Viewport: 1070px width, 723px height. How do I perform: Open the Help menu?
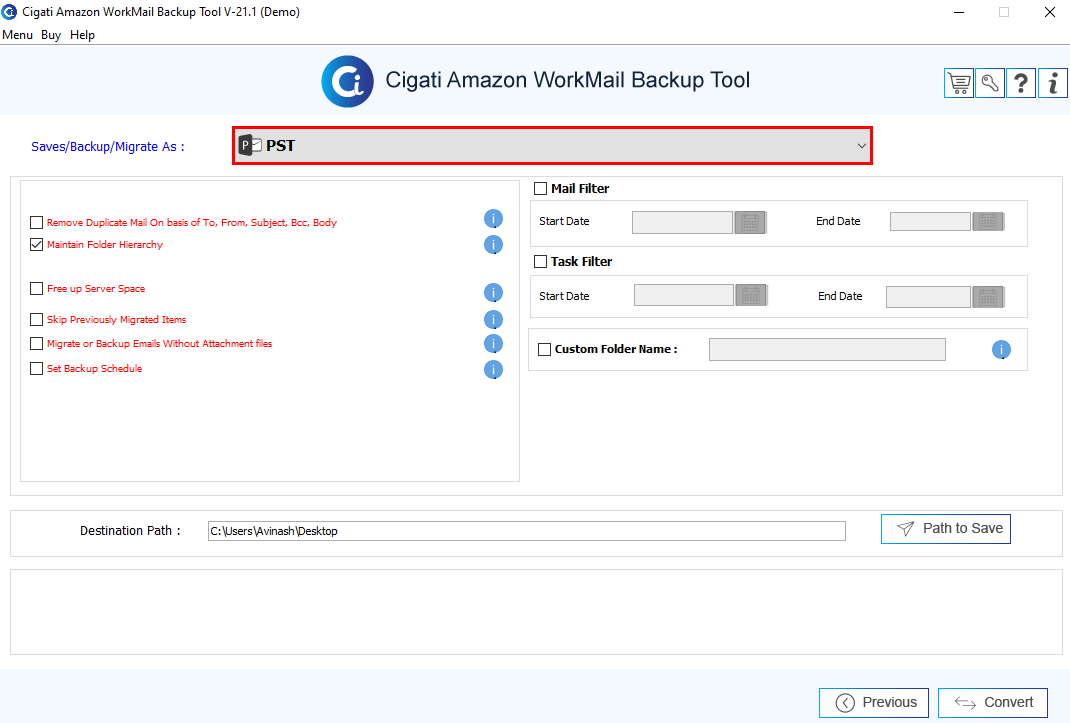click(83, 35)
